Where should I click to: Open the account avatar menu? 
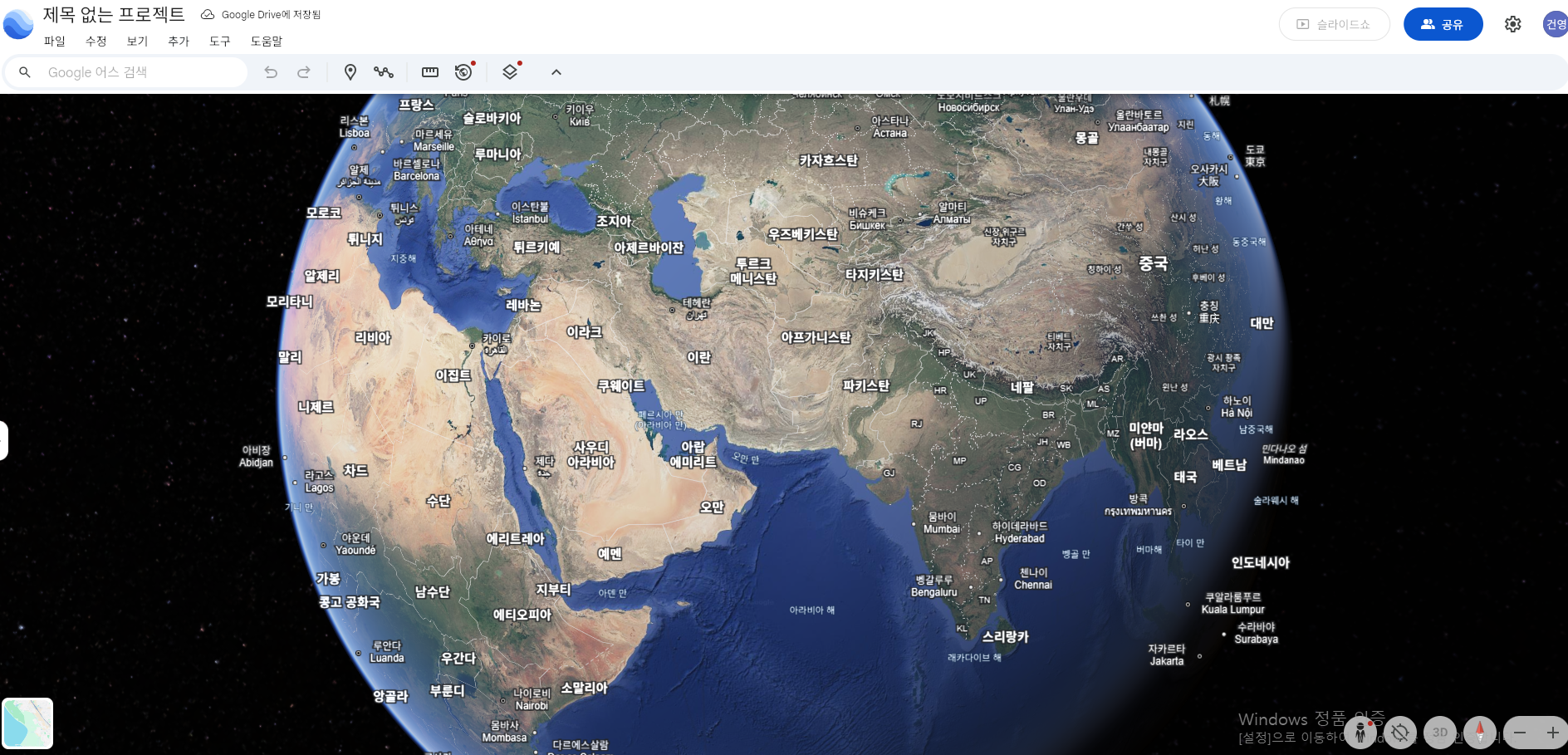click(x=1556, y=24)
